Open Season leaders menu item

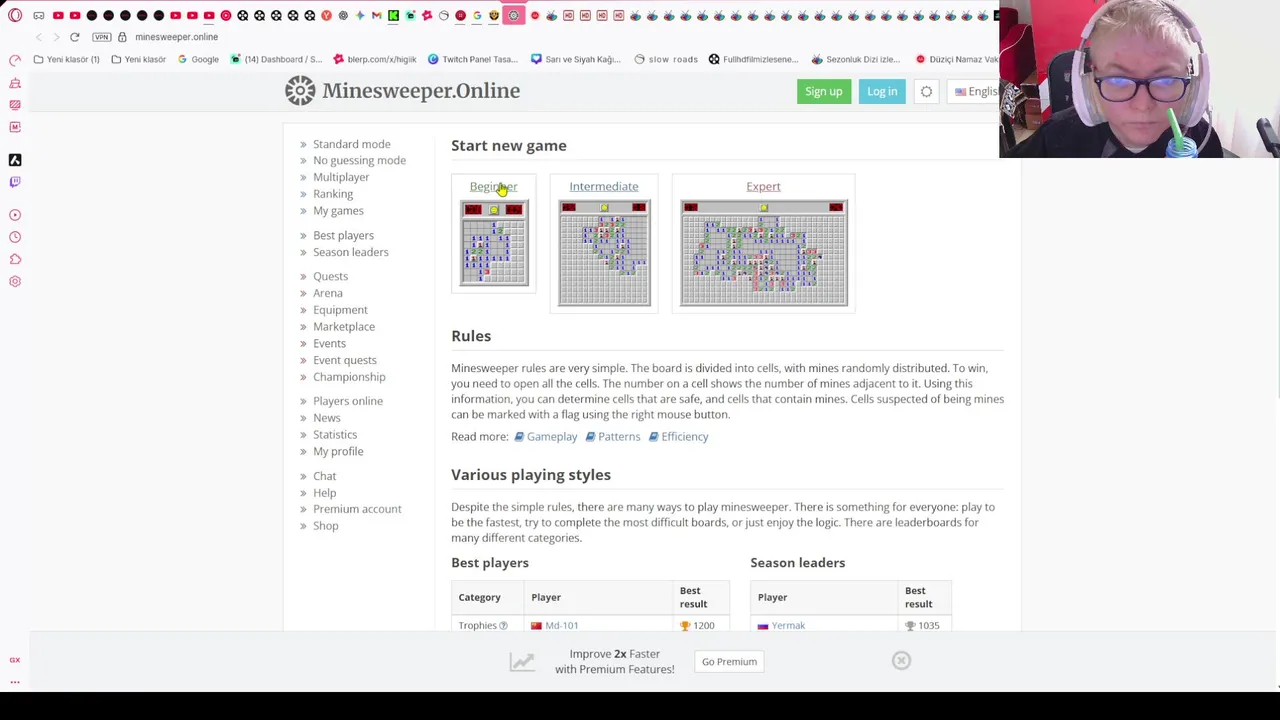pyautogui.click(x=350, y=252)
